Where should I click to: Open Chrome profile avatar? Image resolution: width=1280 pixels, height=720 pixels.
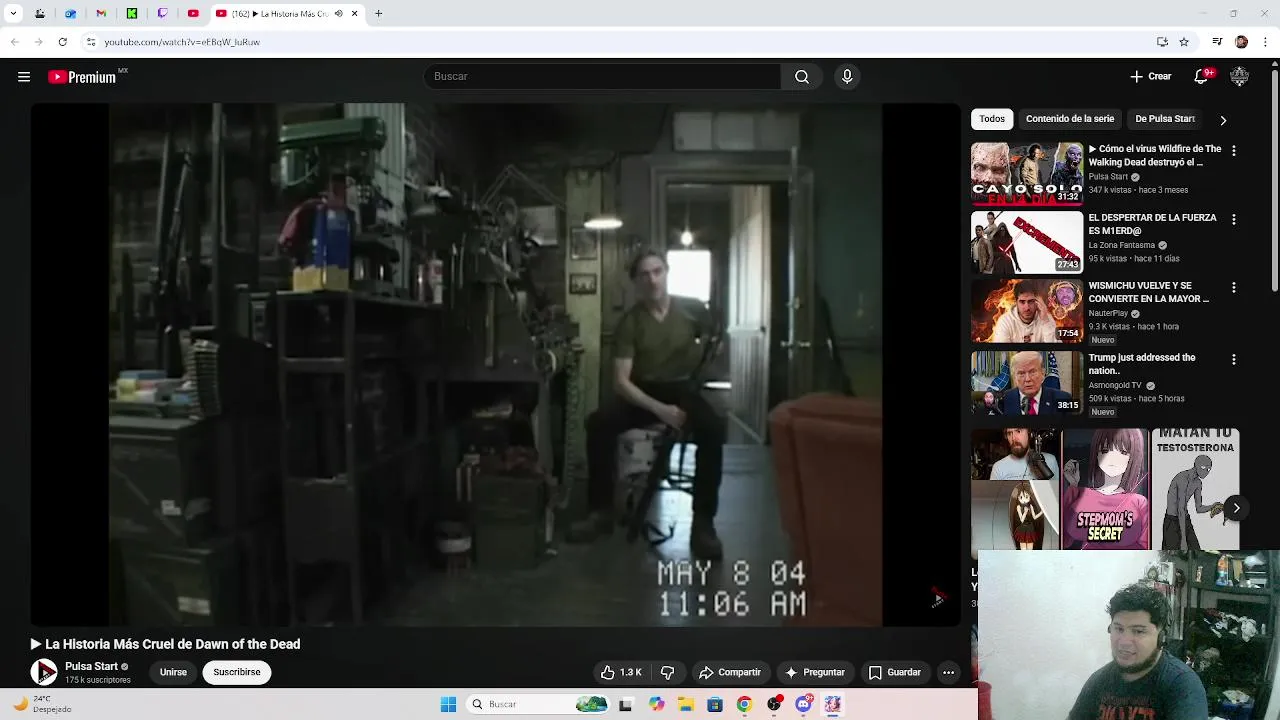[1241, 42]
